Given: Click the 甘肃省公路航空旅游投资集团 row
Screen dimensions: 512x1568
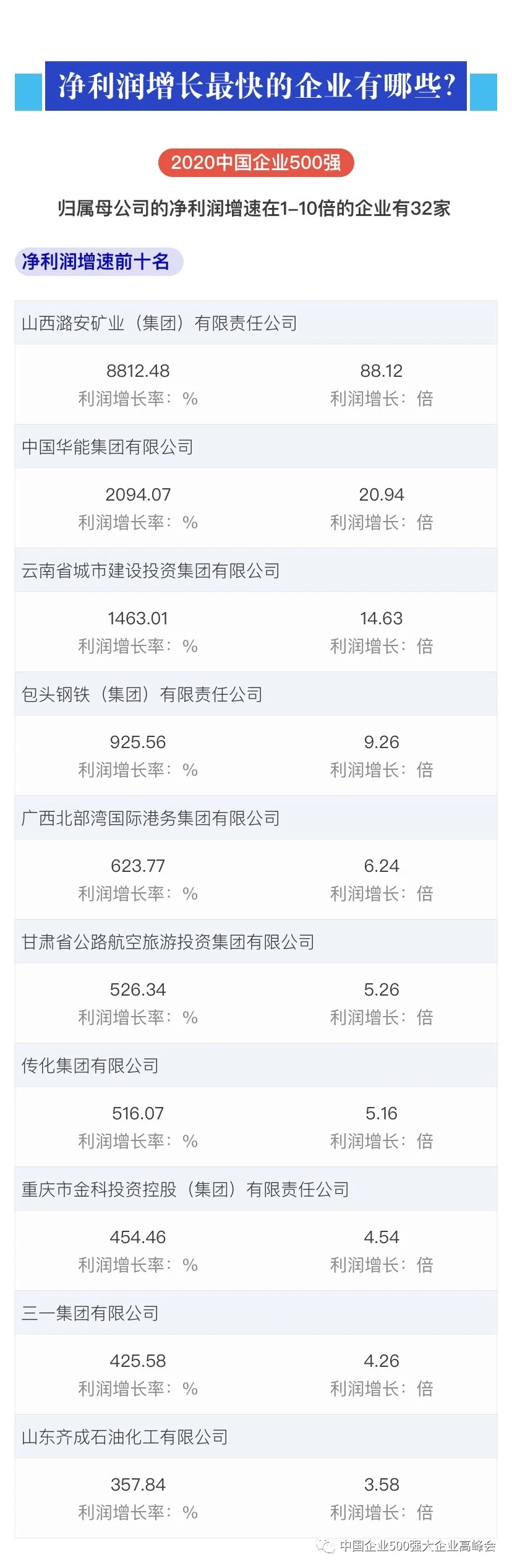Looking at the screenshot, I should 168,942.
